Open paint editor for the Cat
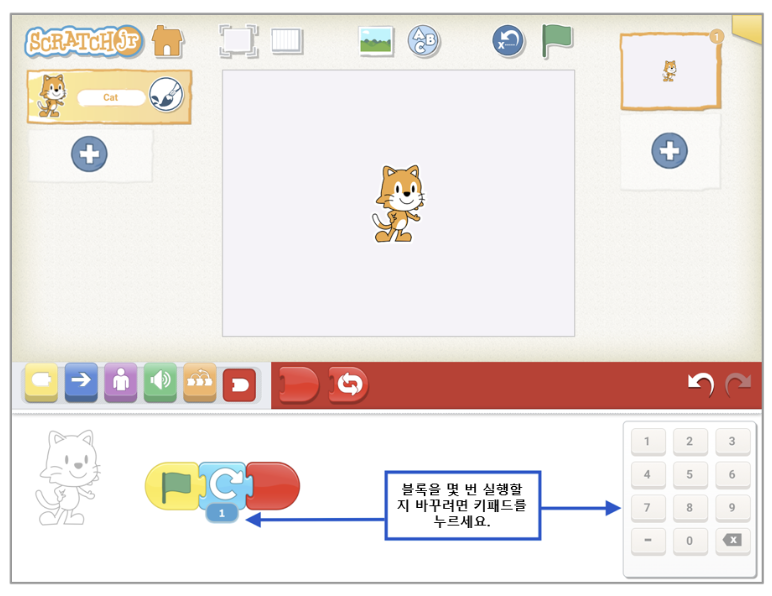This screenshot has height=596, width=772. coord(166,96)
